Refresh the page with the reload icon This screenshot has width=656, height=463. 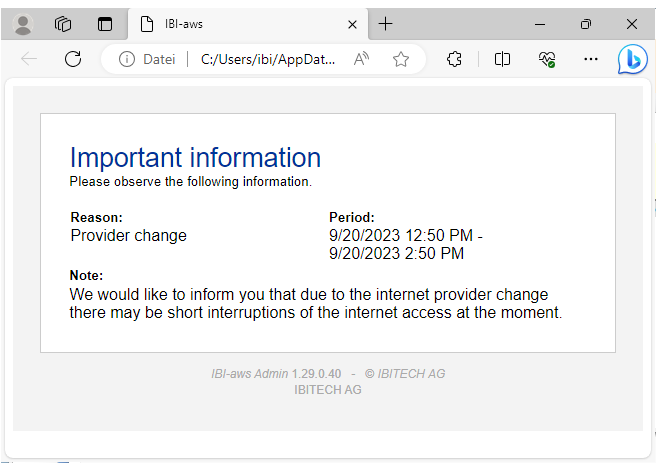(x=73, y=59)
